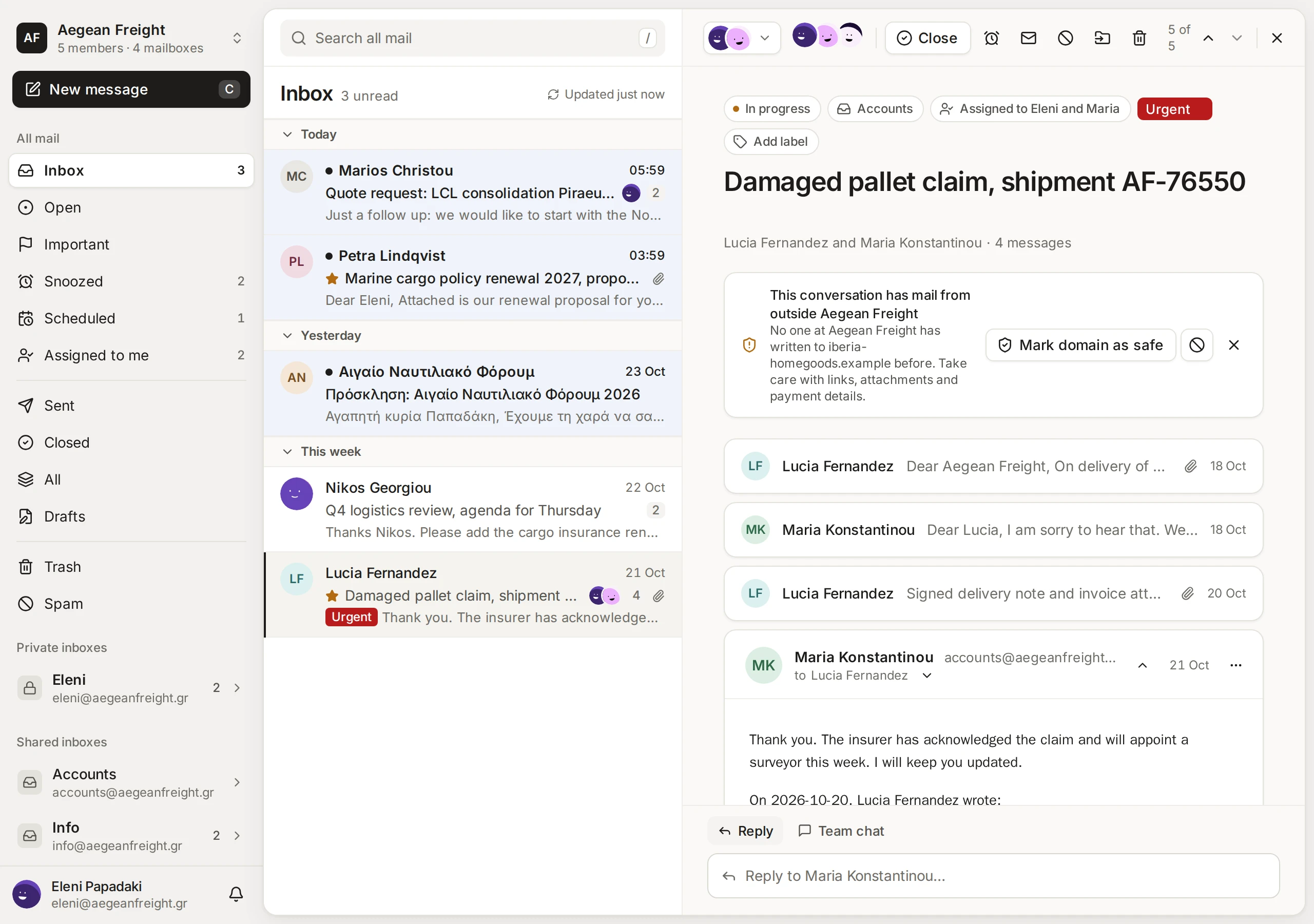Image resolution: width=1314 pixels, height=924 pixels.
Task: Collapse Maria Konstantinou's 21 Oct message
Action: tap(1143, 665)
